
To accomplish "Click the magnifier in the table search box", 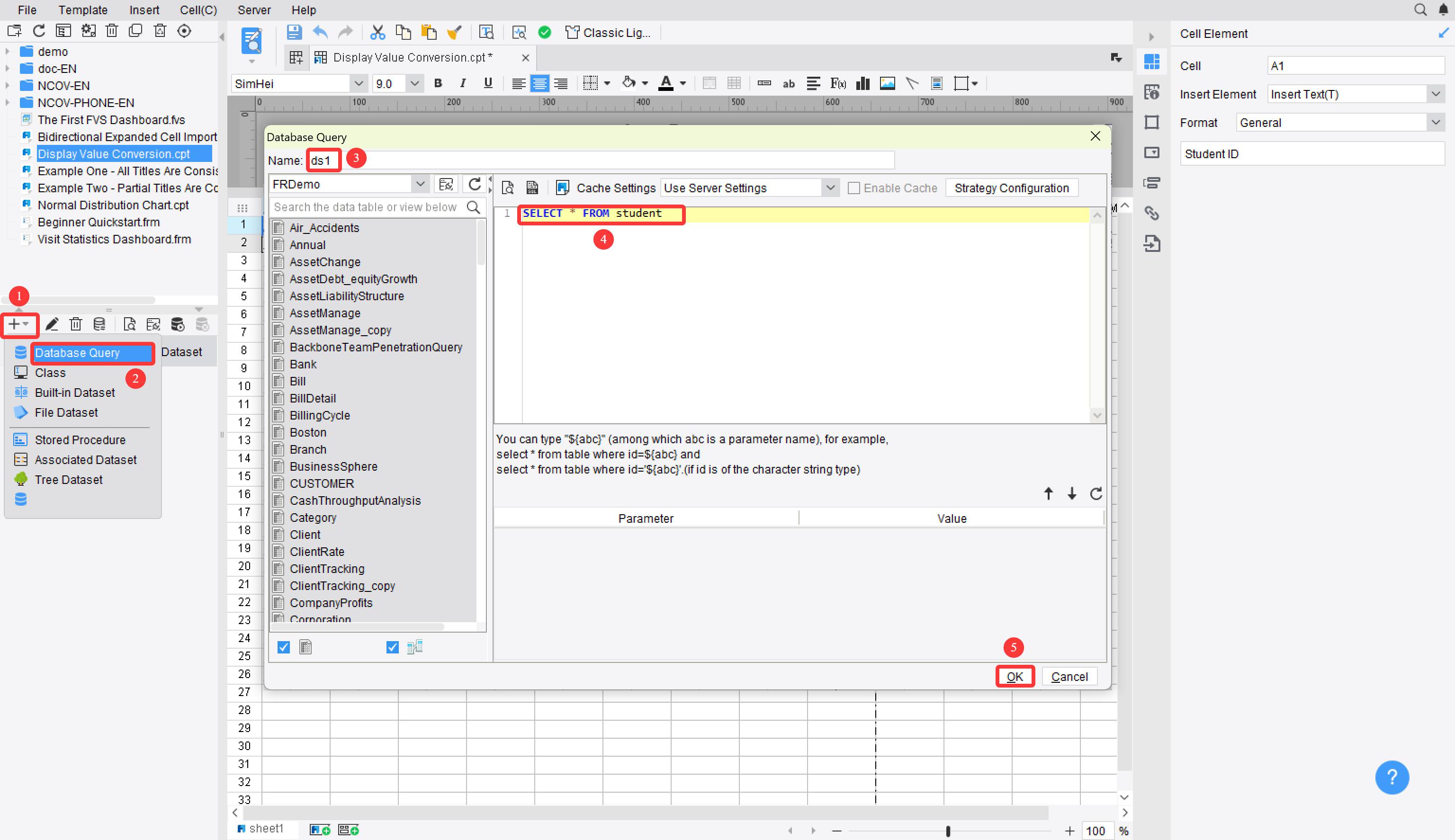I will (473, 207).
